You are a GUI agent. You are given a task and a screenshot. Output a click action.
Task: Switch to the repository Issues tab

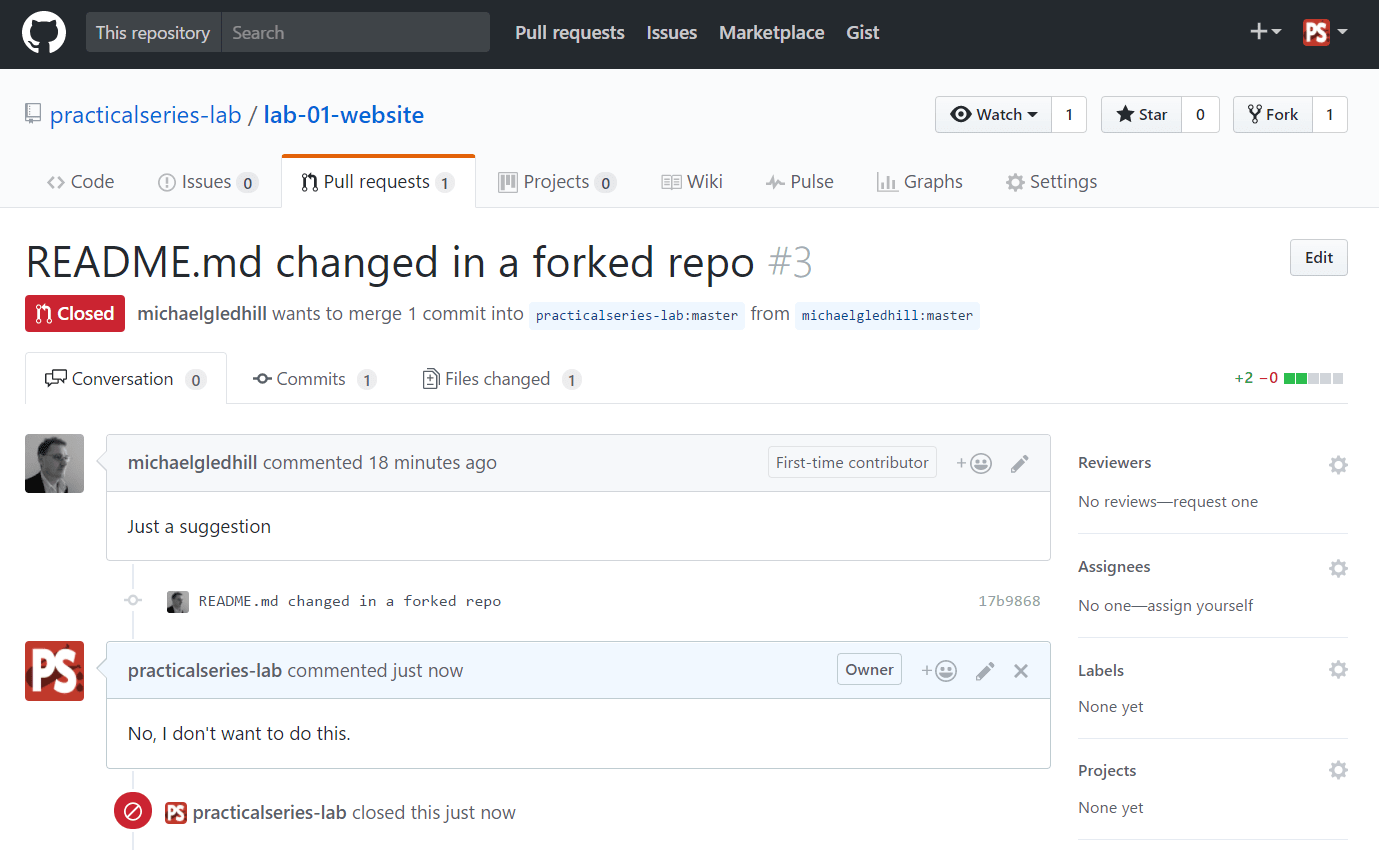pyautogui.click(x=208, y=182)
